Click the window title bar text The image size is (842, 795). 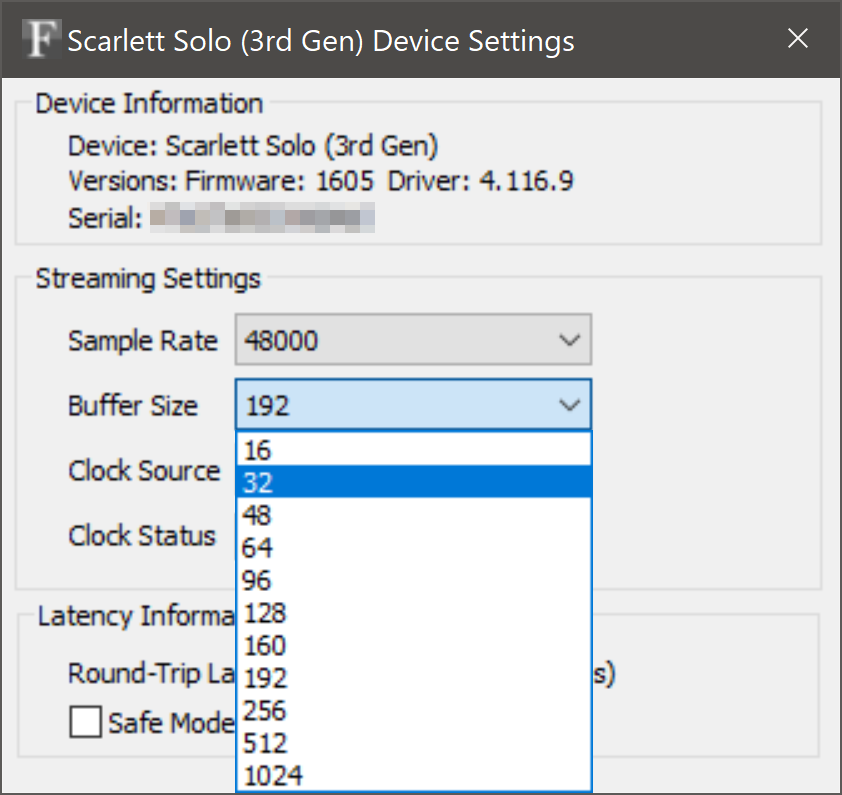(x=320, y=41)
